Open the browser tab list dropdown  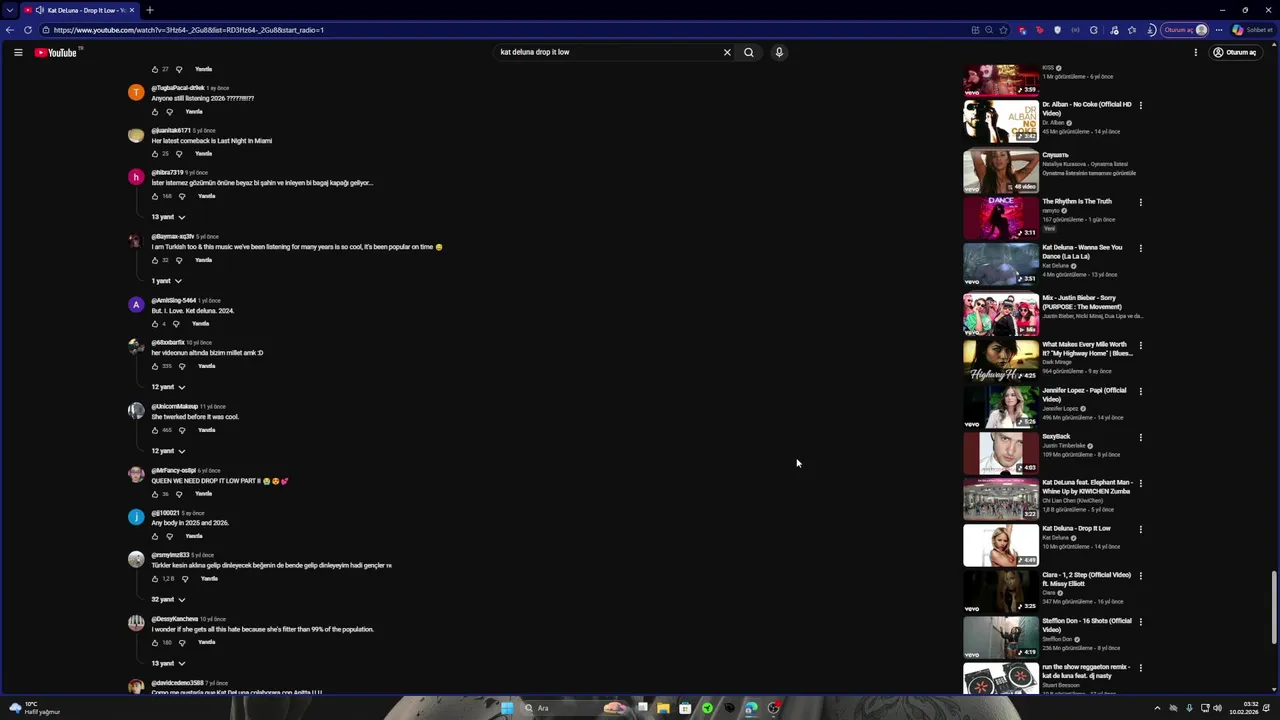tap(9, 10)
